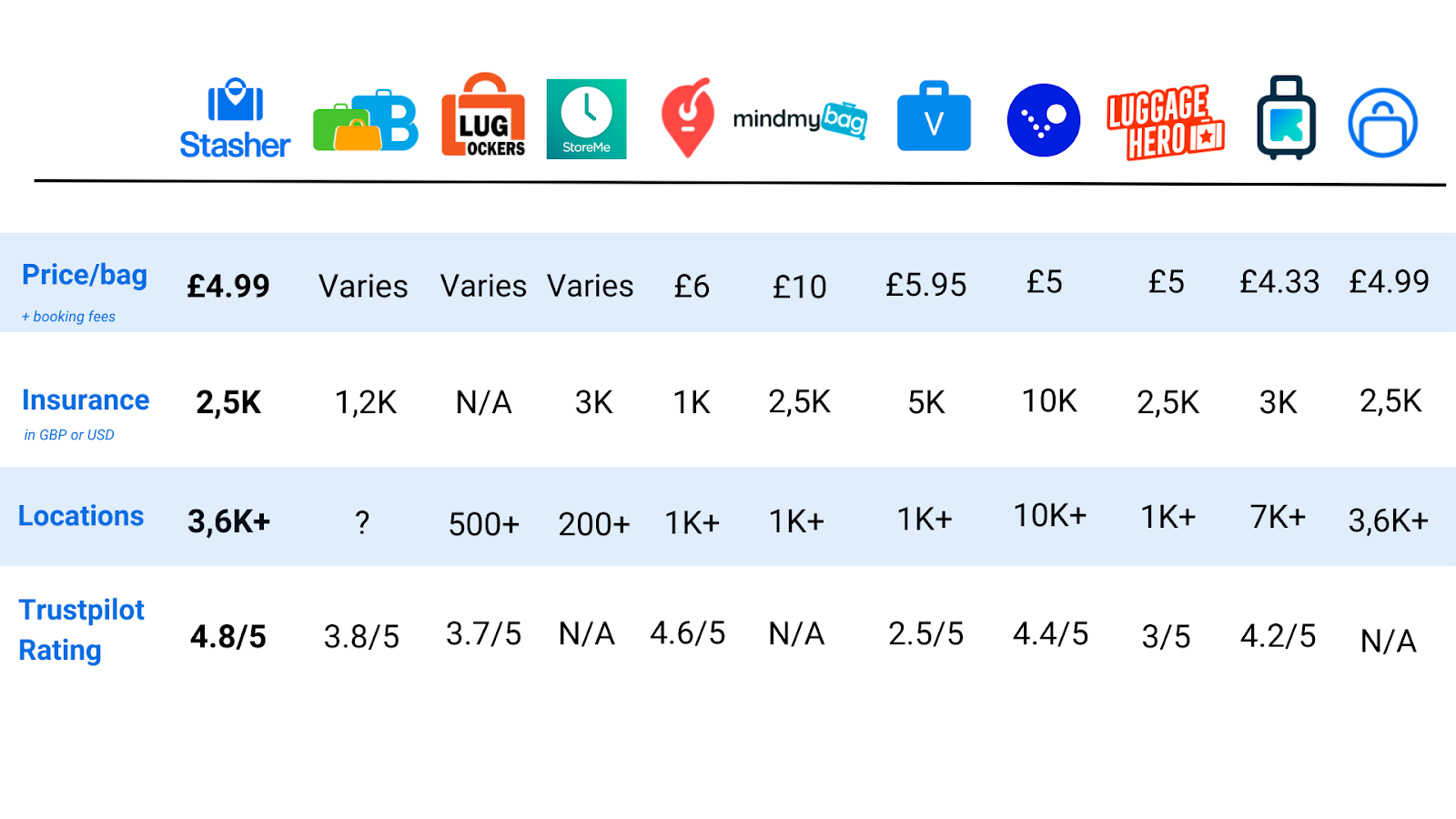
Task: Select the Insurance row heading
Action: tap(86, 400)
